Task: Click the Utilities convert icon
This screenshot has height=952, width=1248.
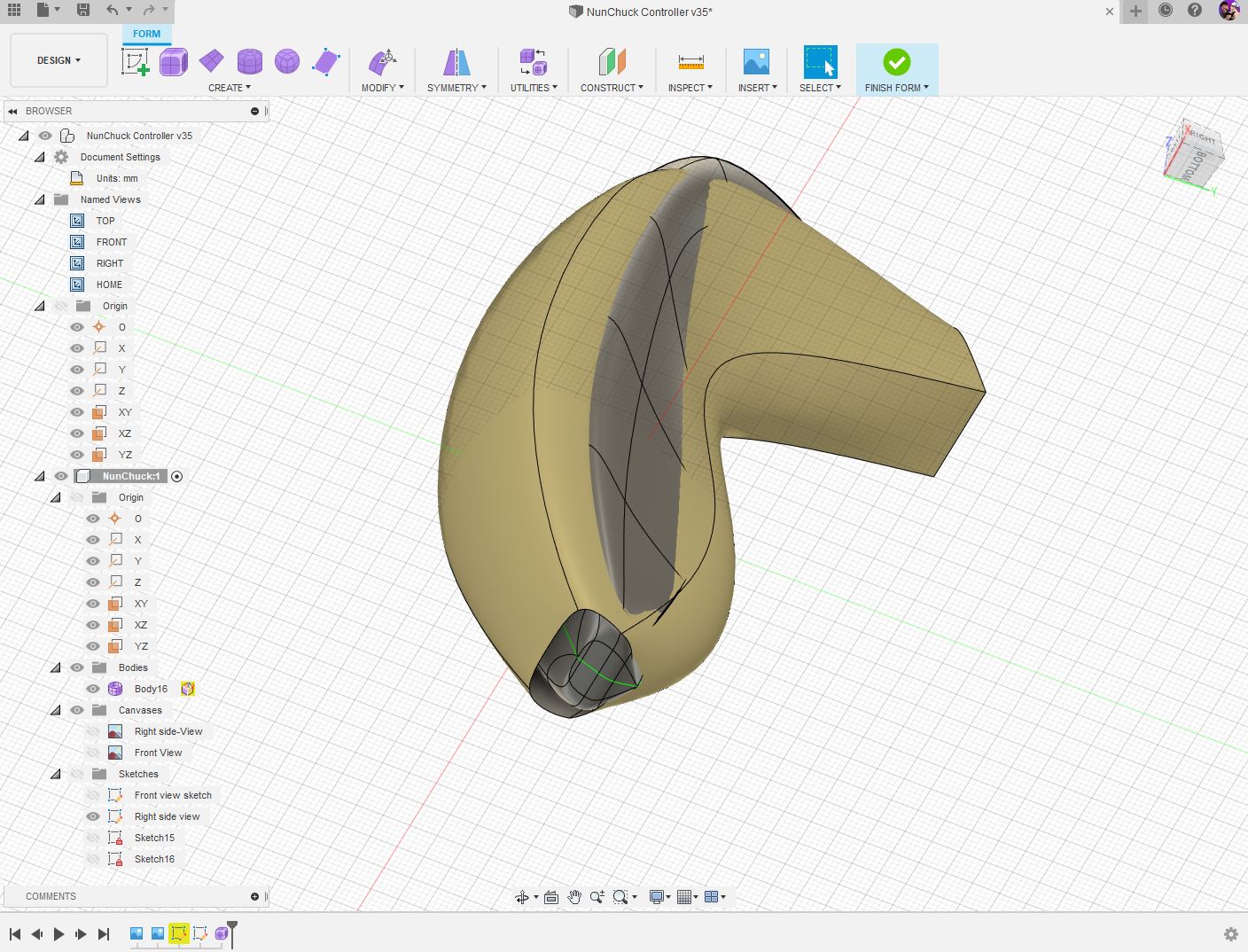Action: (x=534, y=62)
